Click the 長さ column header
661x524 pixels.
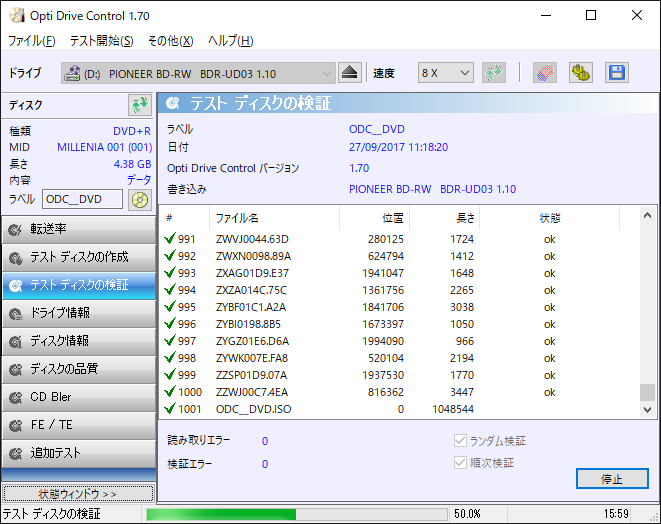tap(444, 218)
